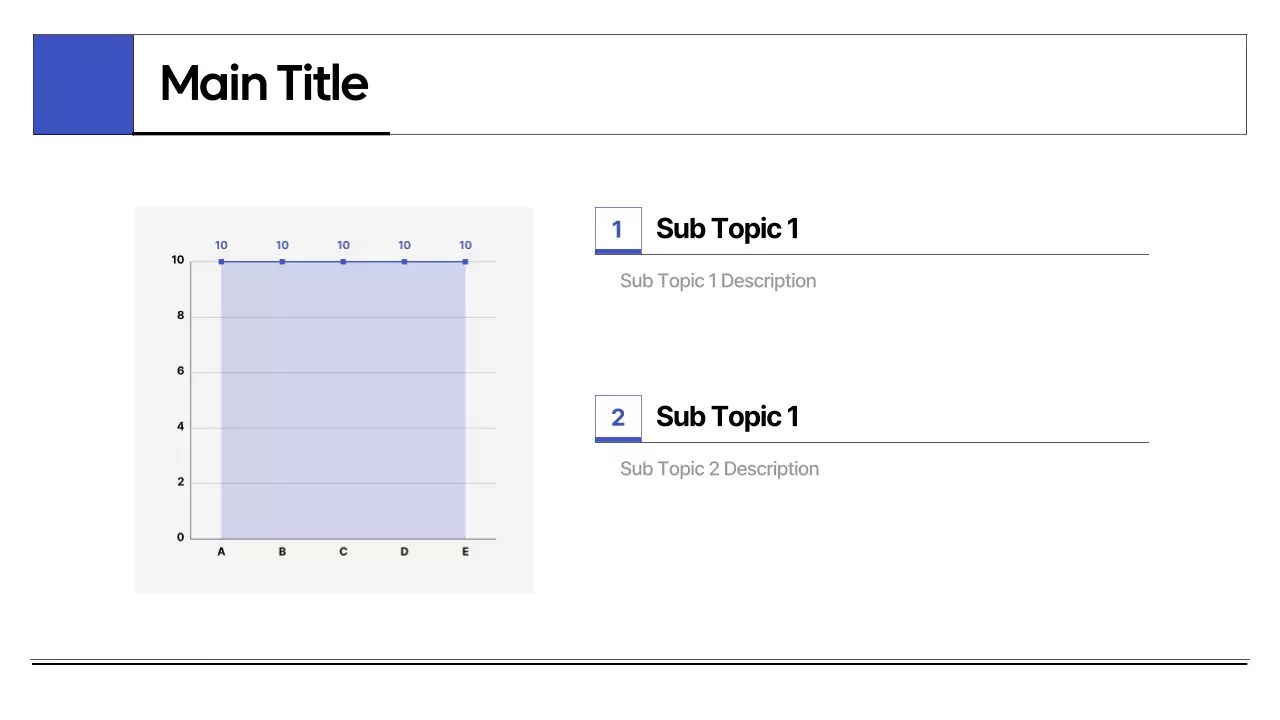Select the chart data point above A

click(221, 262)
